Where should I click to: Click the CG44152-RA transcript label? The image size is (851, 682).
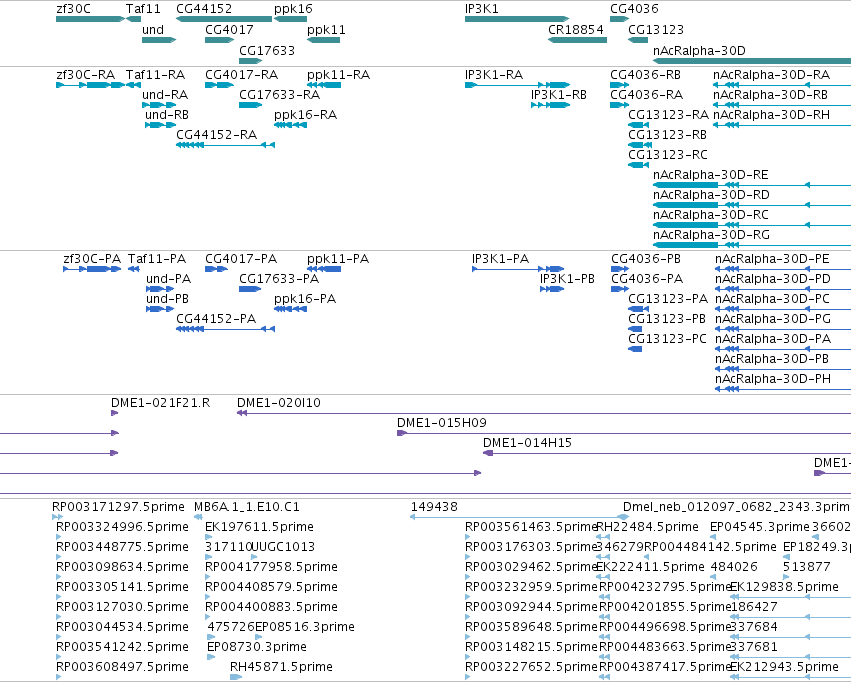coord(217,135)
